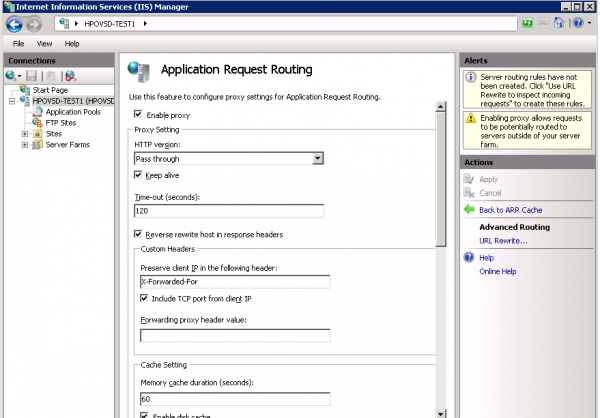This screenshot has width=600, height=418.
Task: Click the FTP Sites icon in tree
Action: (38, 123)
